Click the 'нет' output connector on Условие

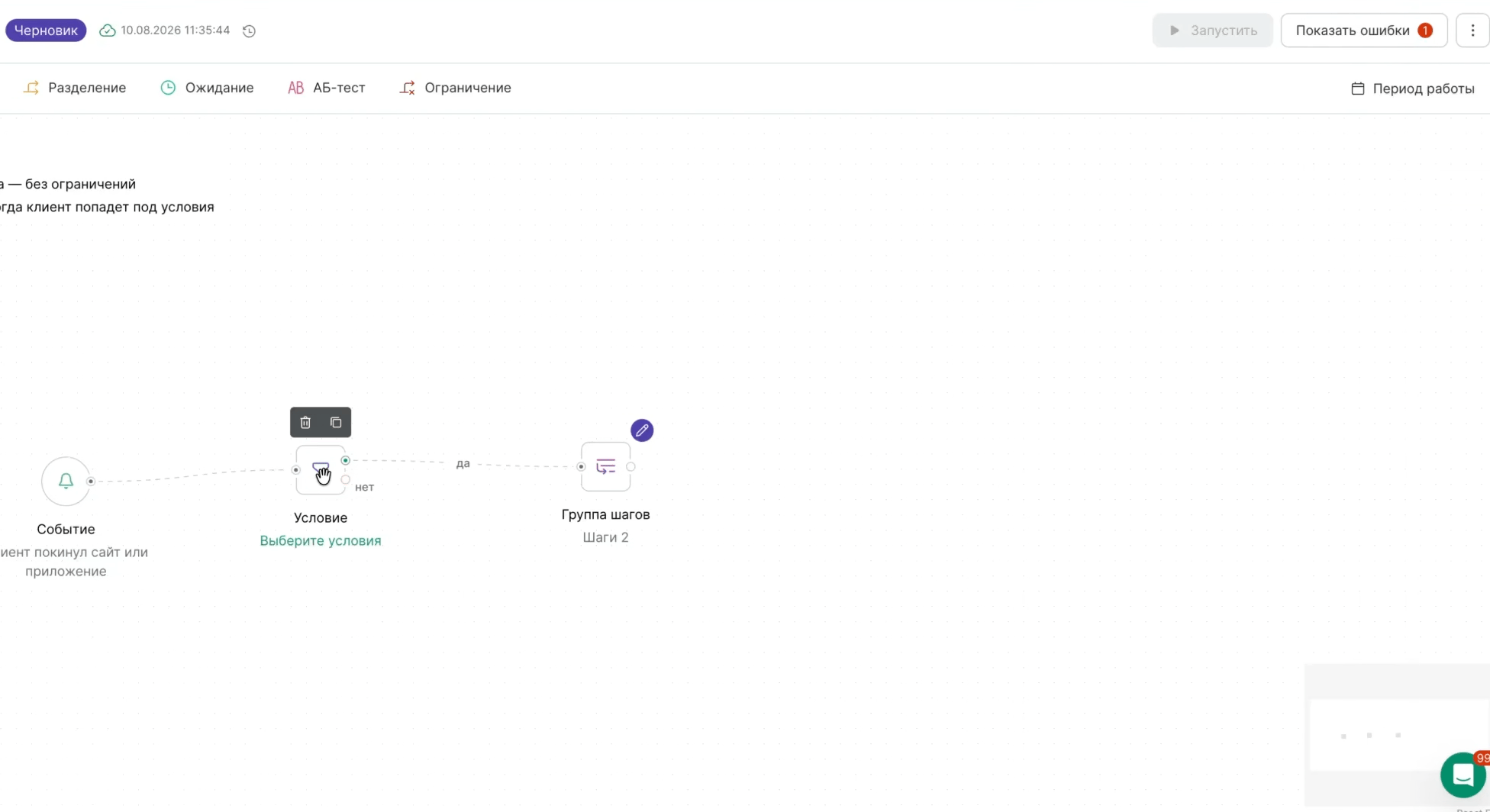346,480
